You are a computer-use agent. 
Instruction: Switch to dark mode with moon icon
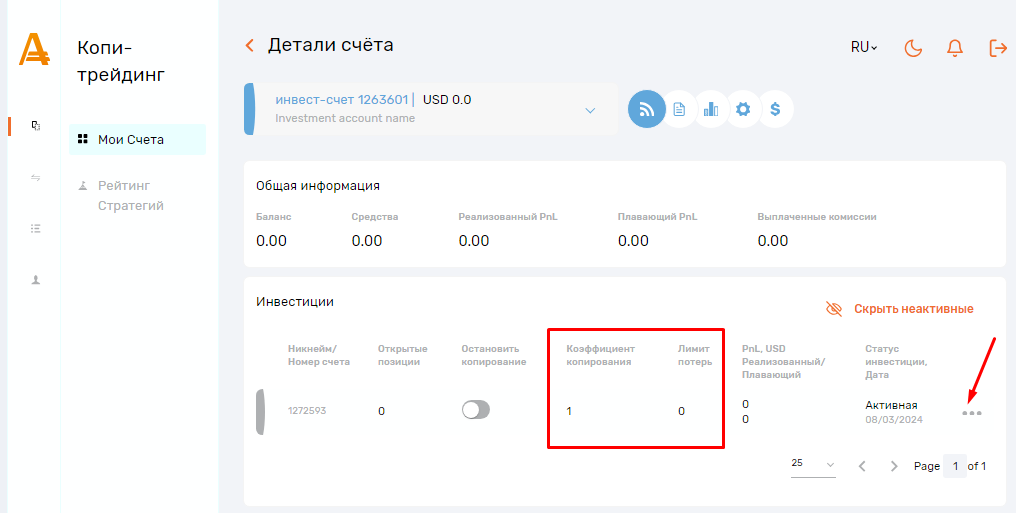point(913,48)
